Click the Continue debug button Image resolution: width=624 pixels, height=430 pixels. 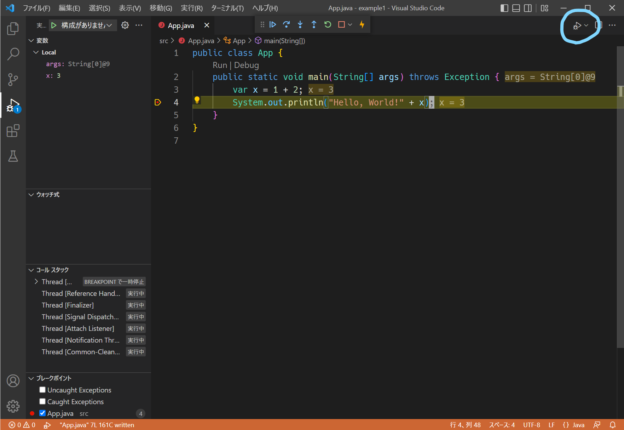(x=273, y=25)
